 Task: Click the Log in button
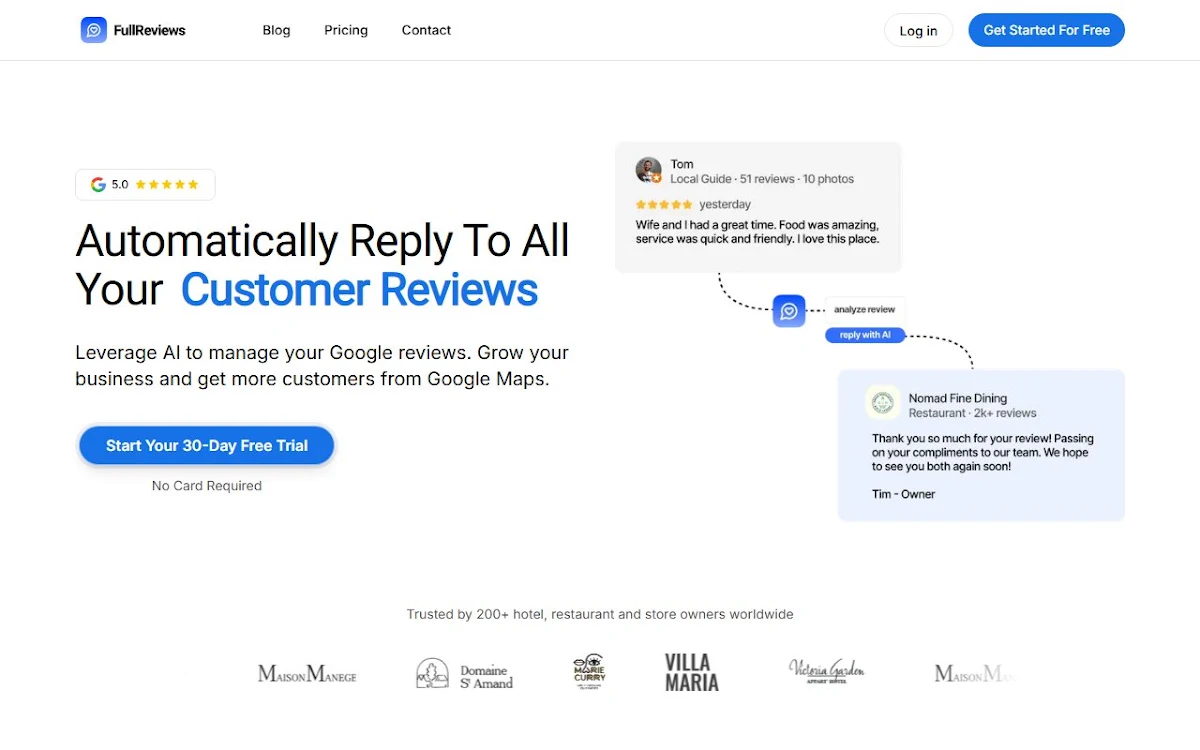click(x=918, y=30)
